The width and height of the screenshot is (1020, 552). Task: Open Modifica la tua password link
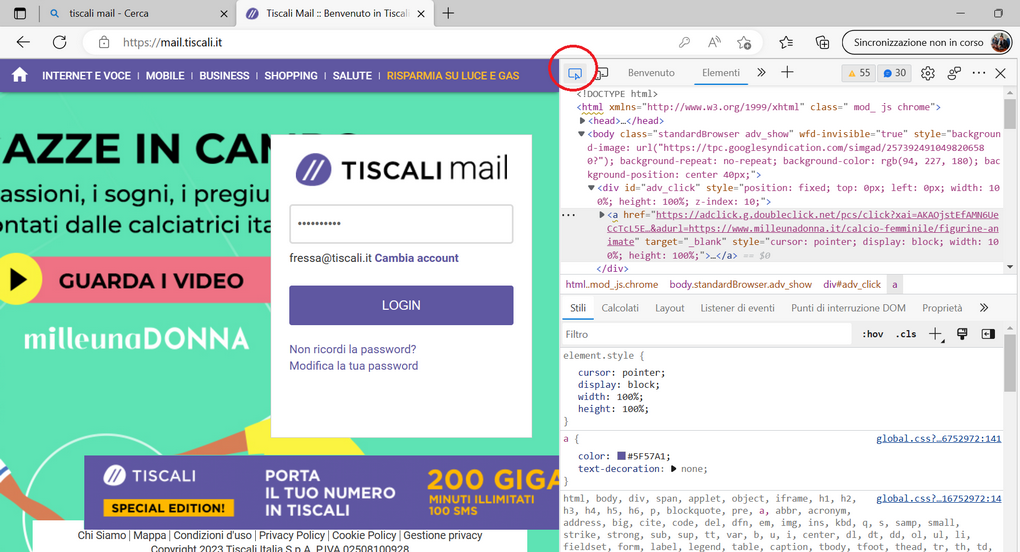pos(354,366)
